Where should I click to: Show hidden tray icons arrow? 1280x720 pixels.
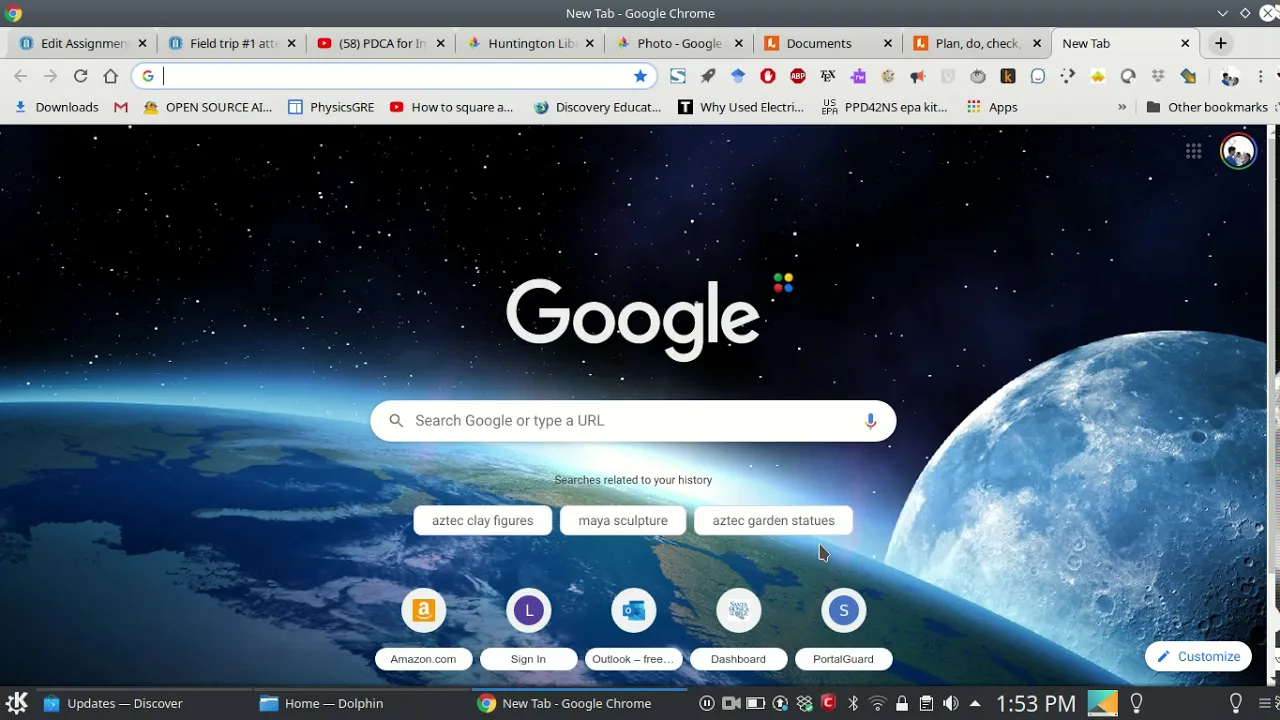(x=975, y=703)
